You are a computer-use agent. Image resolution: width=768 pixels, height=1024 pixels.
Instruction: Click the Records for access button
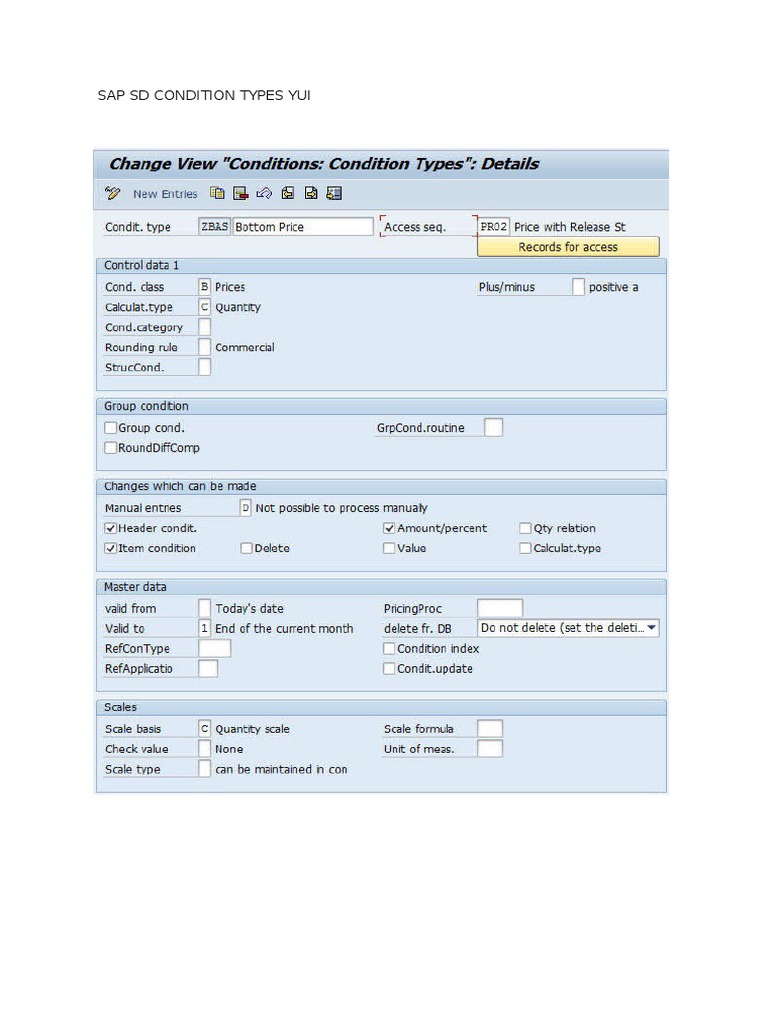[568, 247]
